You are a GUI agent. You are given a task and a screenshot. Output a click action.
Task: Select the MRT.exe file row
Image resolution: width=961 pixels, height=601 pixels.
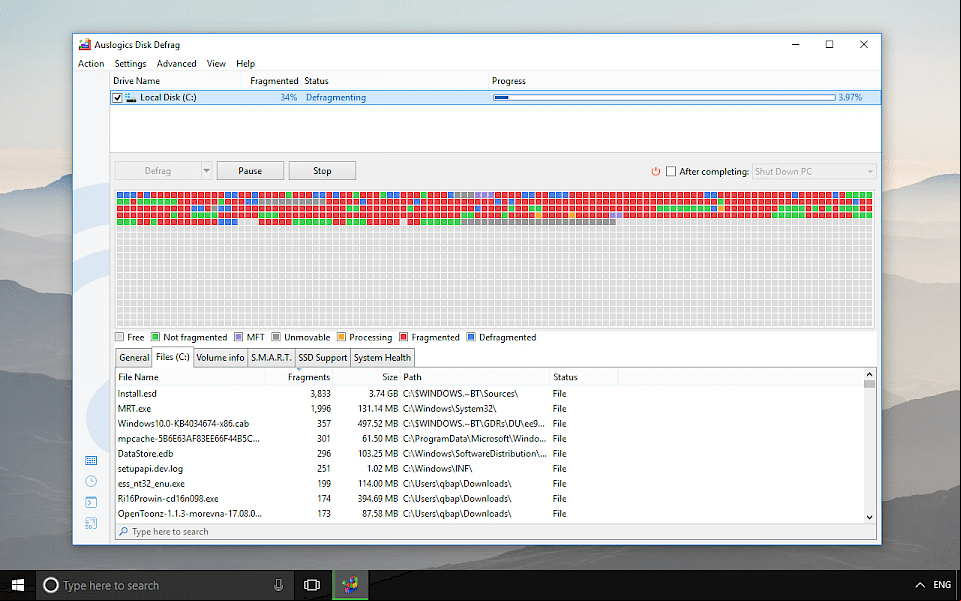tap(489, 409)
